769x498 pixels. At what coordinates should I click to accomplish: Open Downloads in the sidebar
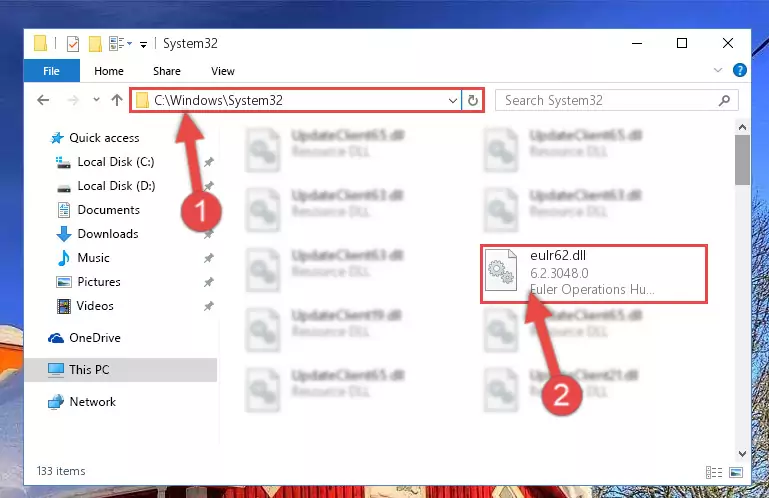98,234
